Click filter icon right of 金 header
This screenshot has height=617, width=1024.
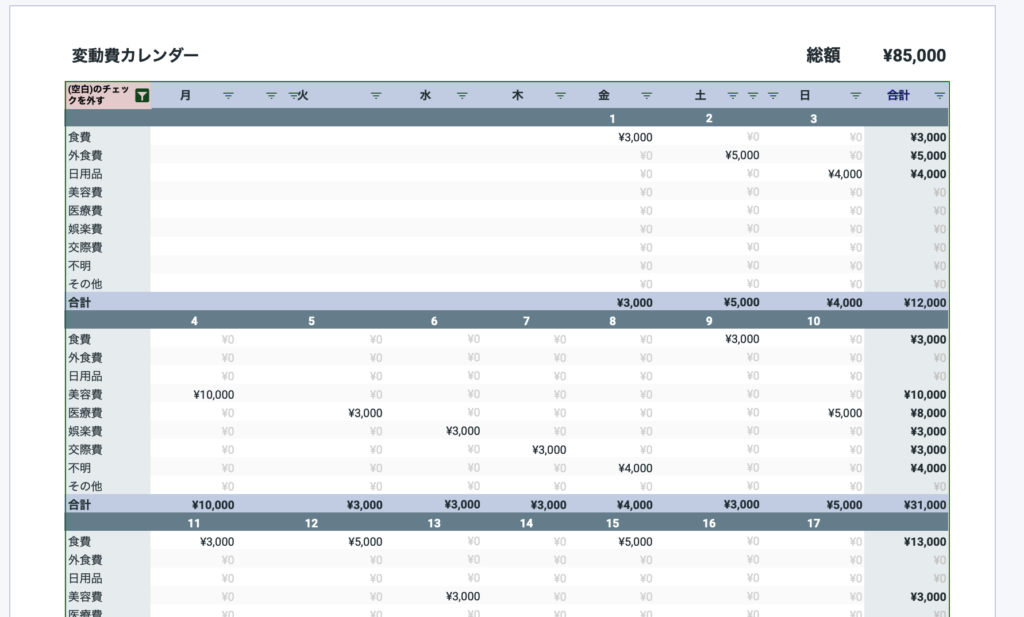pyautogui.click(x=646, y=96)
